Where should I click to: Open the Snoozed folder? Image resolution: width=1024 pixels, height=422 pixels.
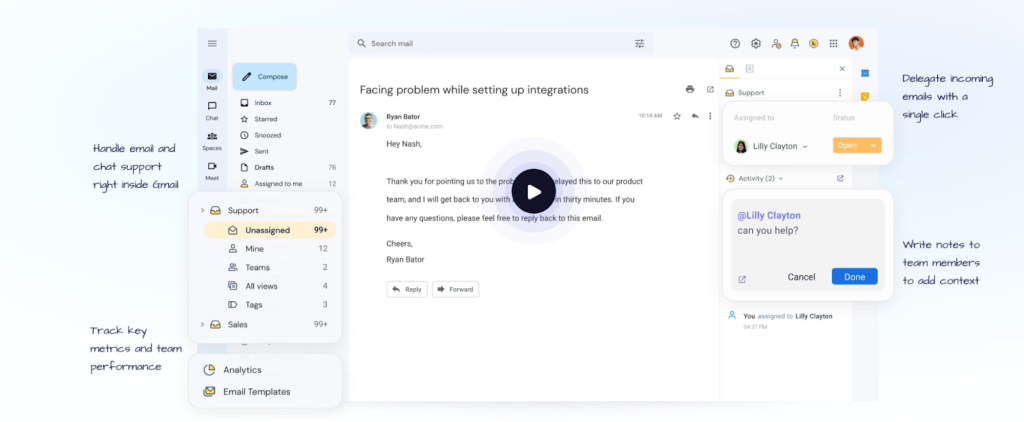coord(287,135)
